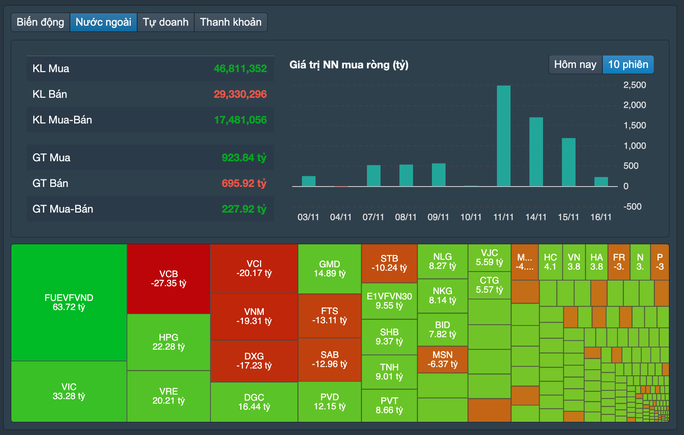Open the Tự doanh tab

click(165, 21)
